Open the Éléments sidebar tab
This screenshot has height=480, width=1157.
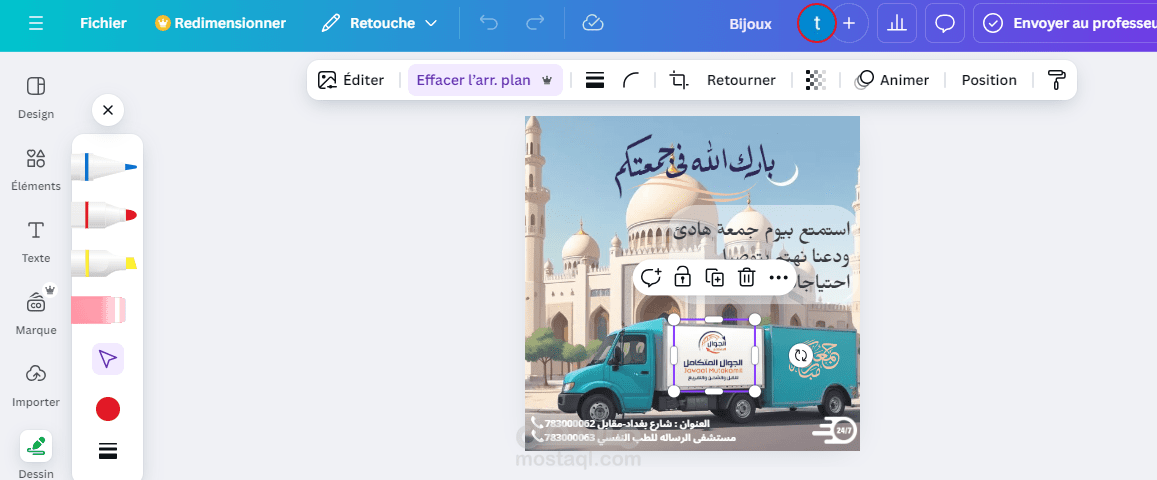coord(35,170)
